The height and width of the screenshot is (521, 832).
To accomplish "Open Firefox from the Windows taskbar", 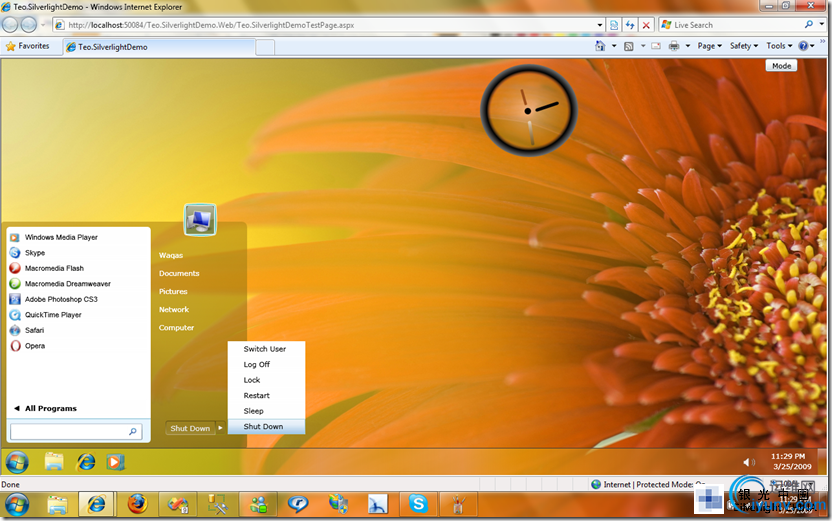I will point(137,504).
